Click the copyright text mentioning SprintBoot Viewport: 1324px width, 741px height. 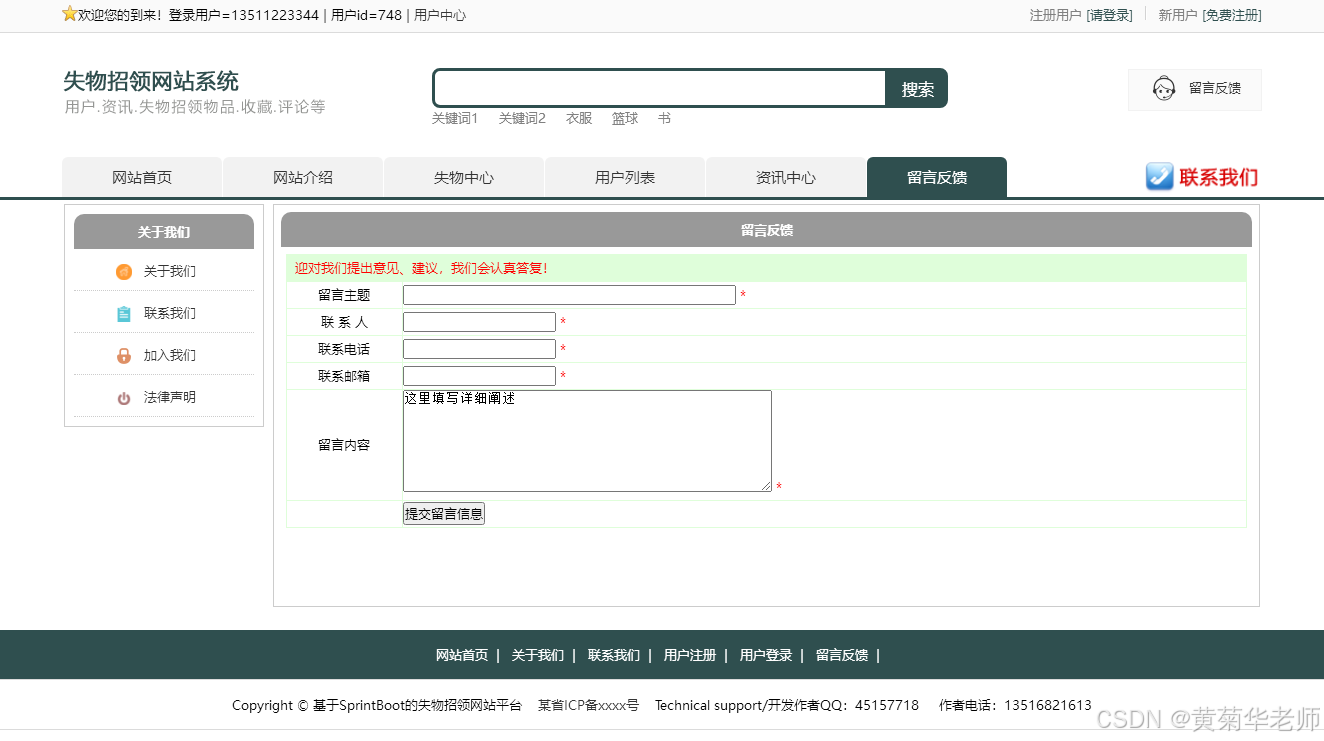point(377,705)
